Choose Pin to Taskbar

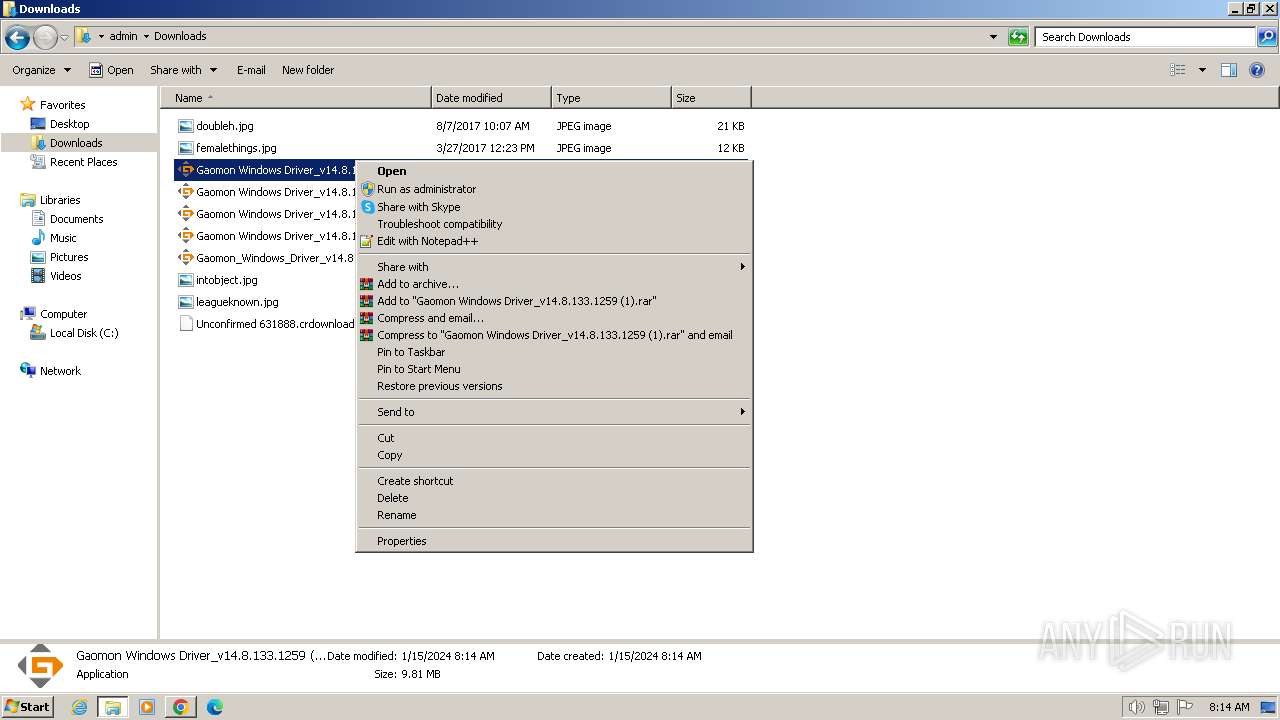tap(411, 352)
